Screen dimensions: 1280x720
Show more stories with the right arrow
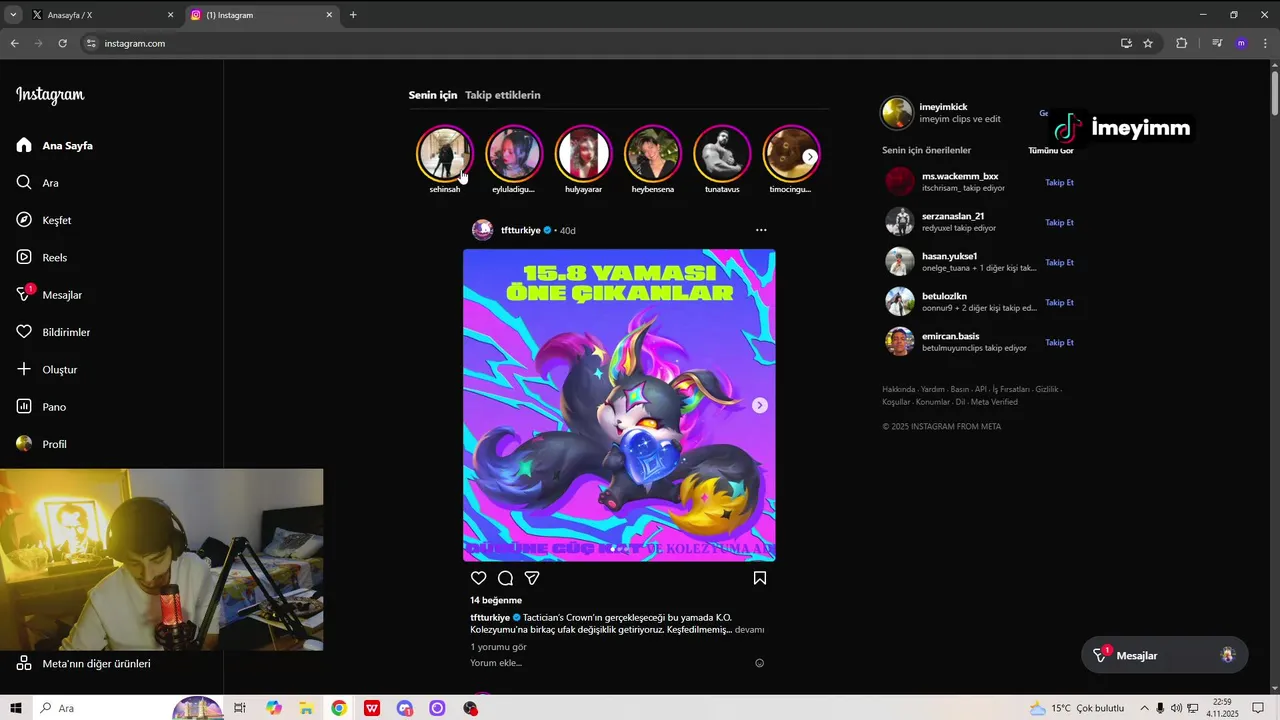pyautogui.click(x=810, y=157)
